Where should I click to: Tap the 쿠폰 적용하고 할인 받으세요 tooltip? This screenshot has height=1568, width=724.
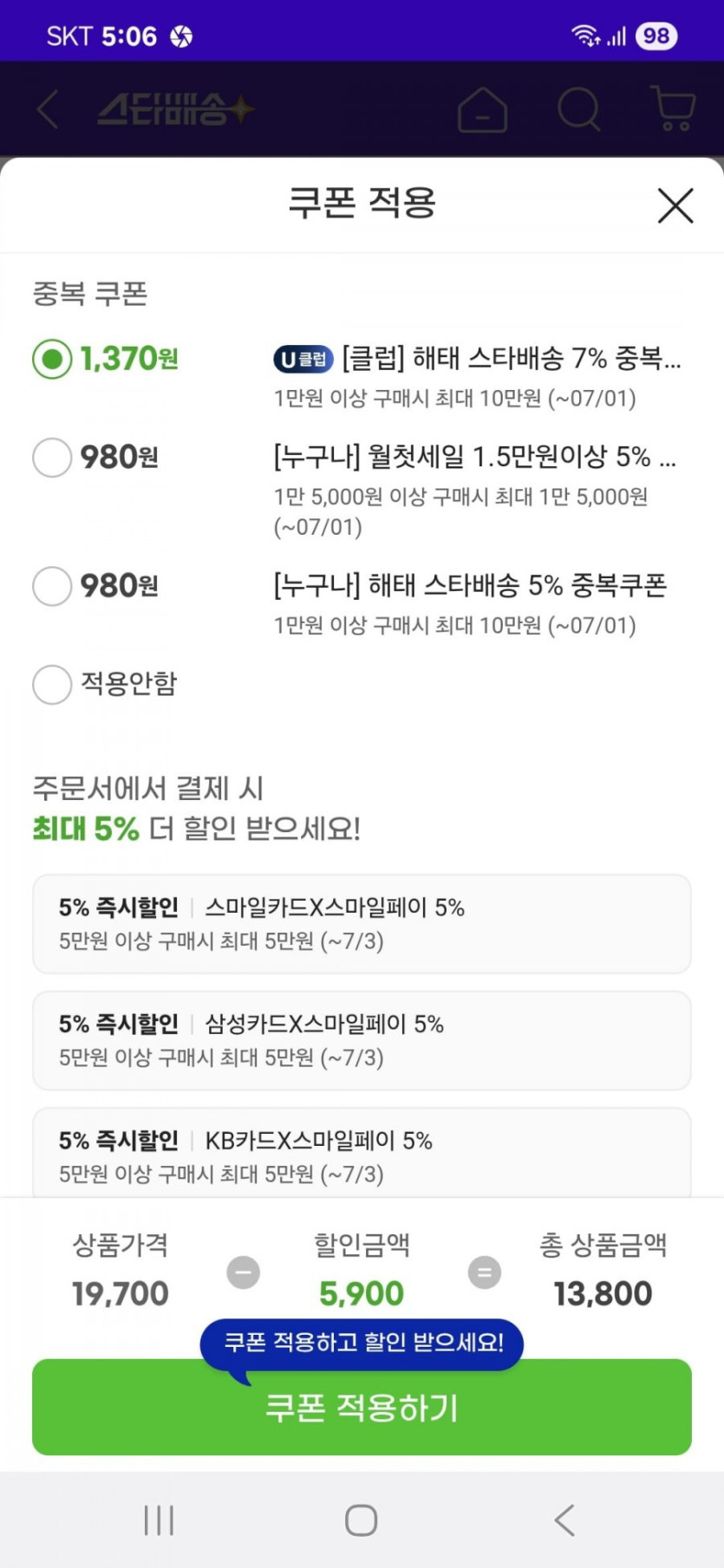click(362, 1343)
